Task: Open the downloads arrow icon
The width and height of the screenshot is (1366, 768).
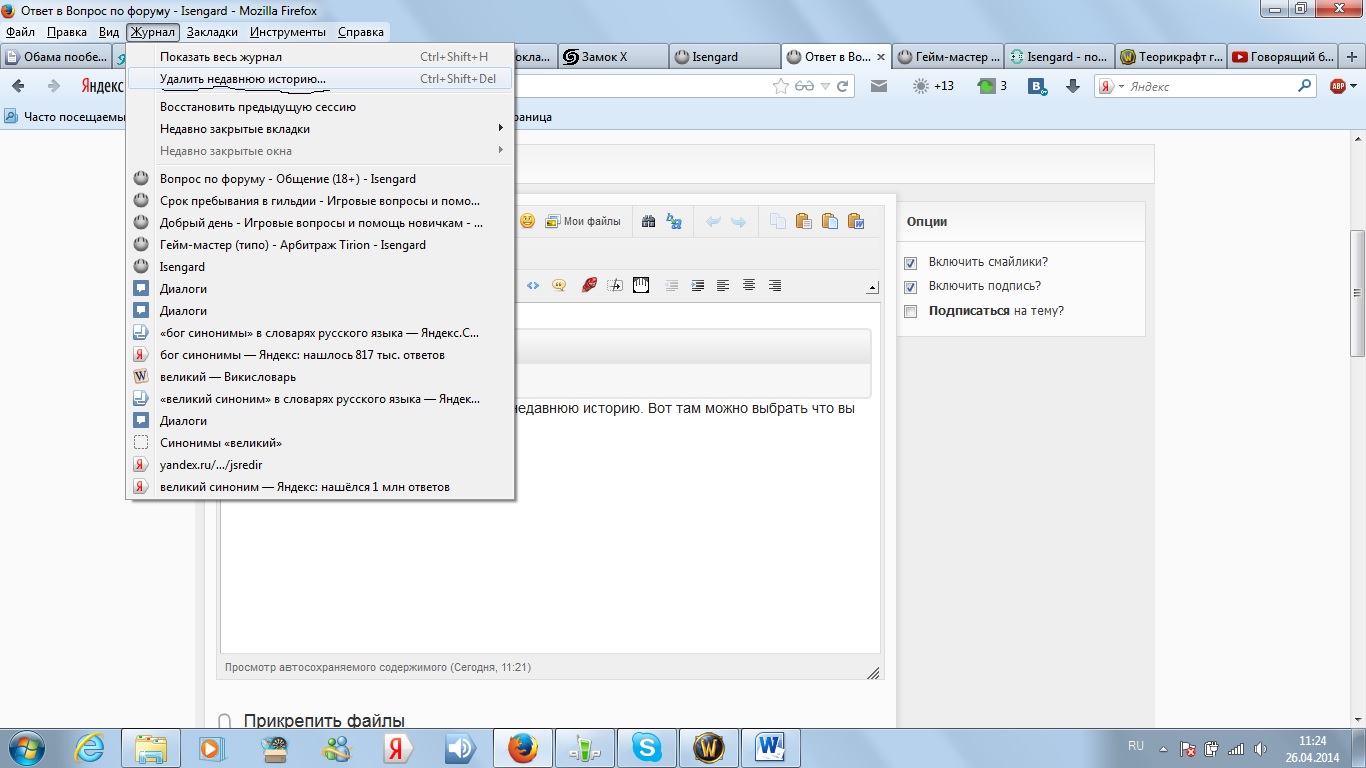Action: tap(1073, 87)
